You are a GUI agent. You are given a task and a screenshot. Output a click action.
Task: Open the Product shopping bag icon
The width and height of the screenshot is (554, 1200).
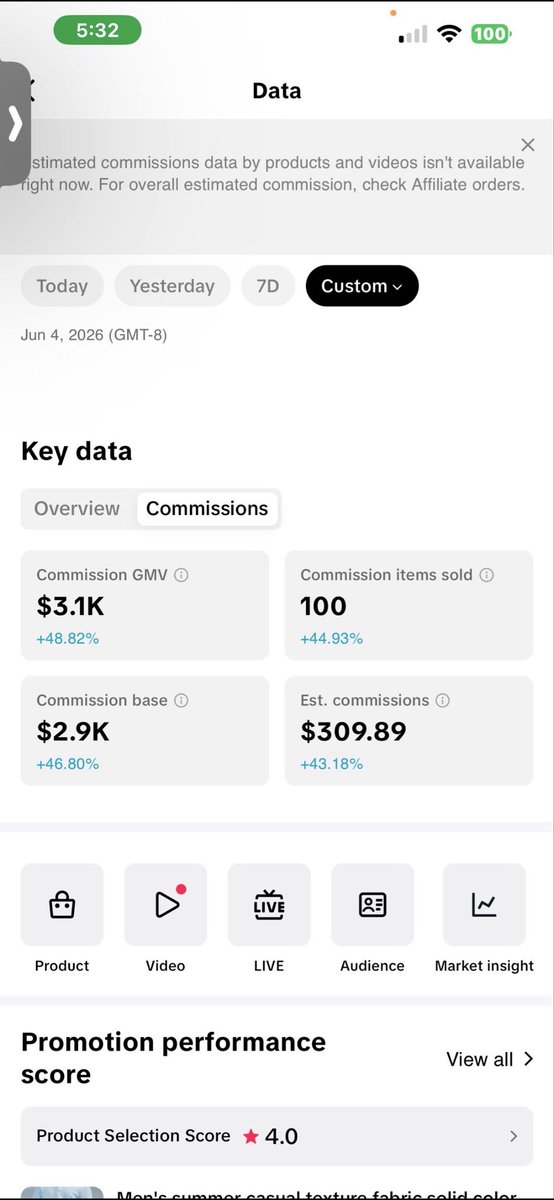tap(62, 905)
